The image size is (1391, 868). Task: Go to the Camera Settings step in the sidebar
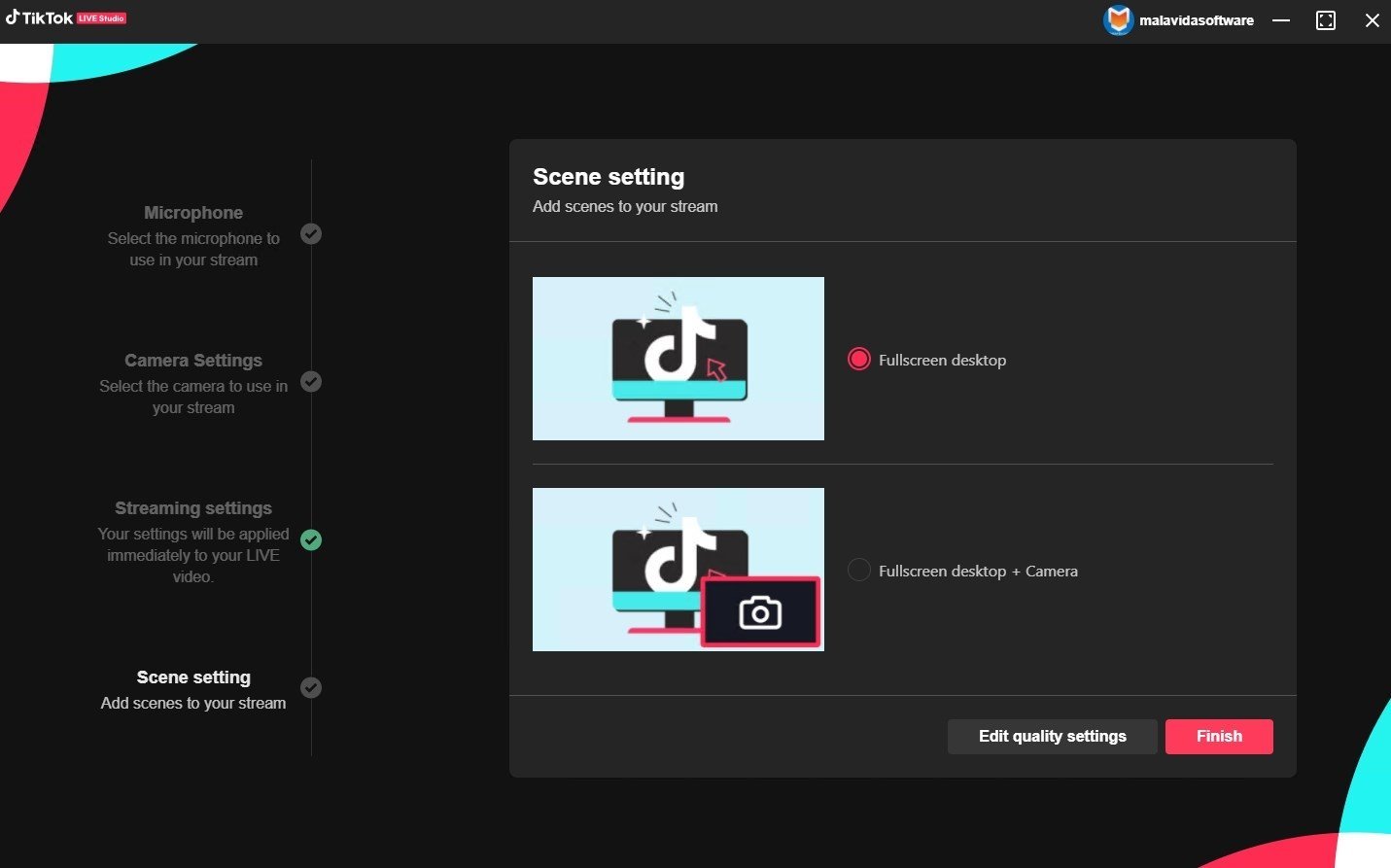tap(192, 360)
